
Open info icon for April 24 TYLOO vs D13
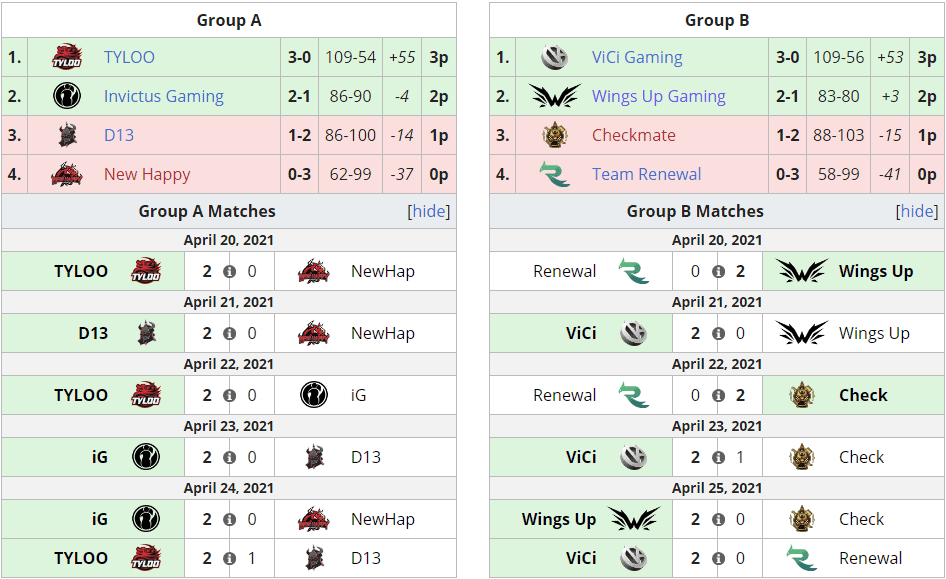coord(229,558)
